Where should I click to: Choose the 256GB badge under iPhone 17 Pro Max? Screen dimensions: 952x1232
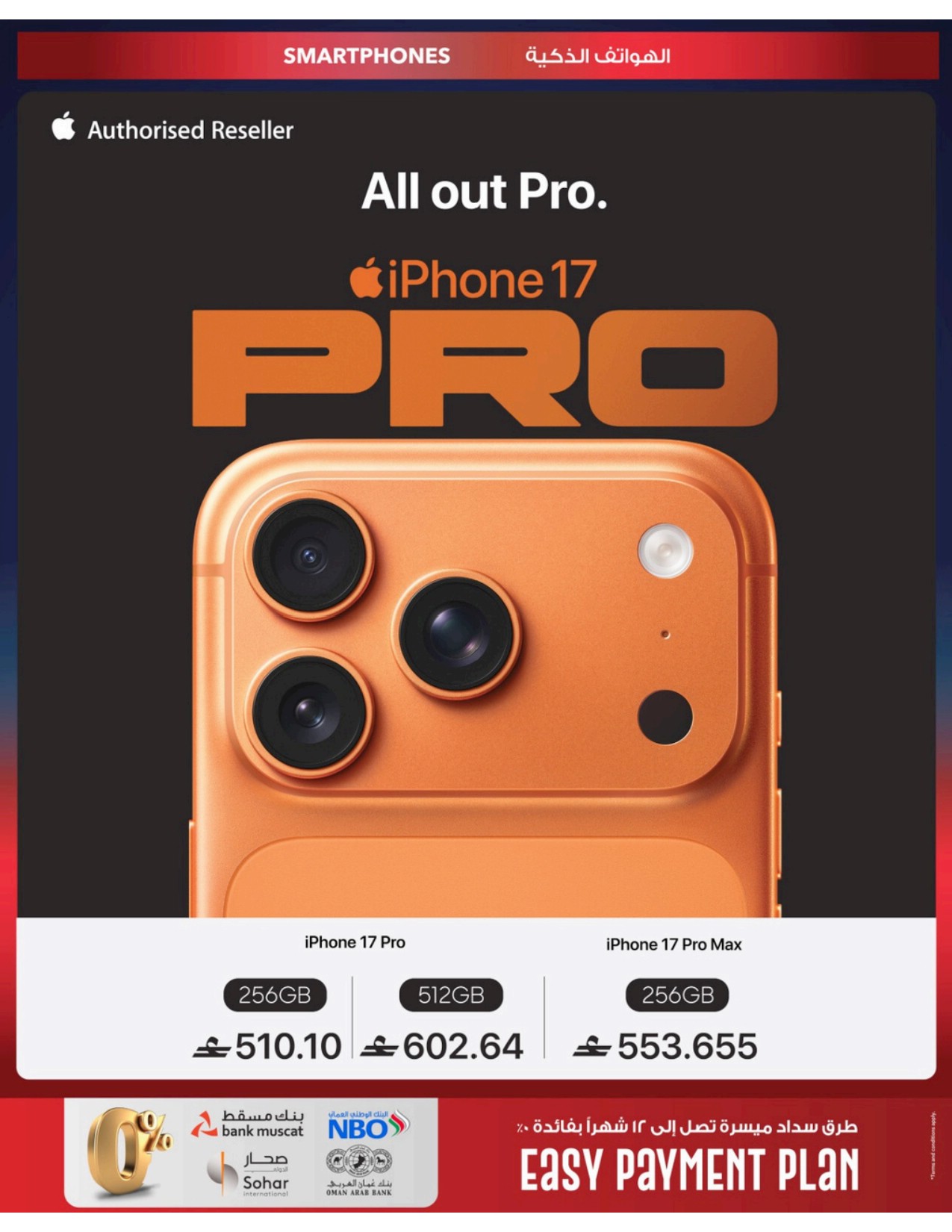tap(677, 995)
